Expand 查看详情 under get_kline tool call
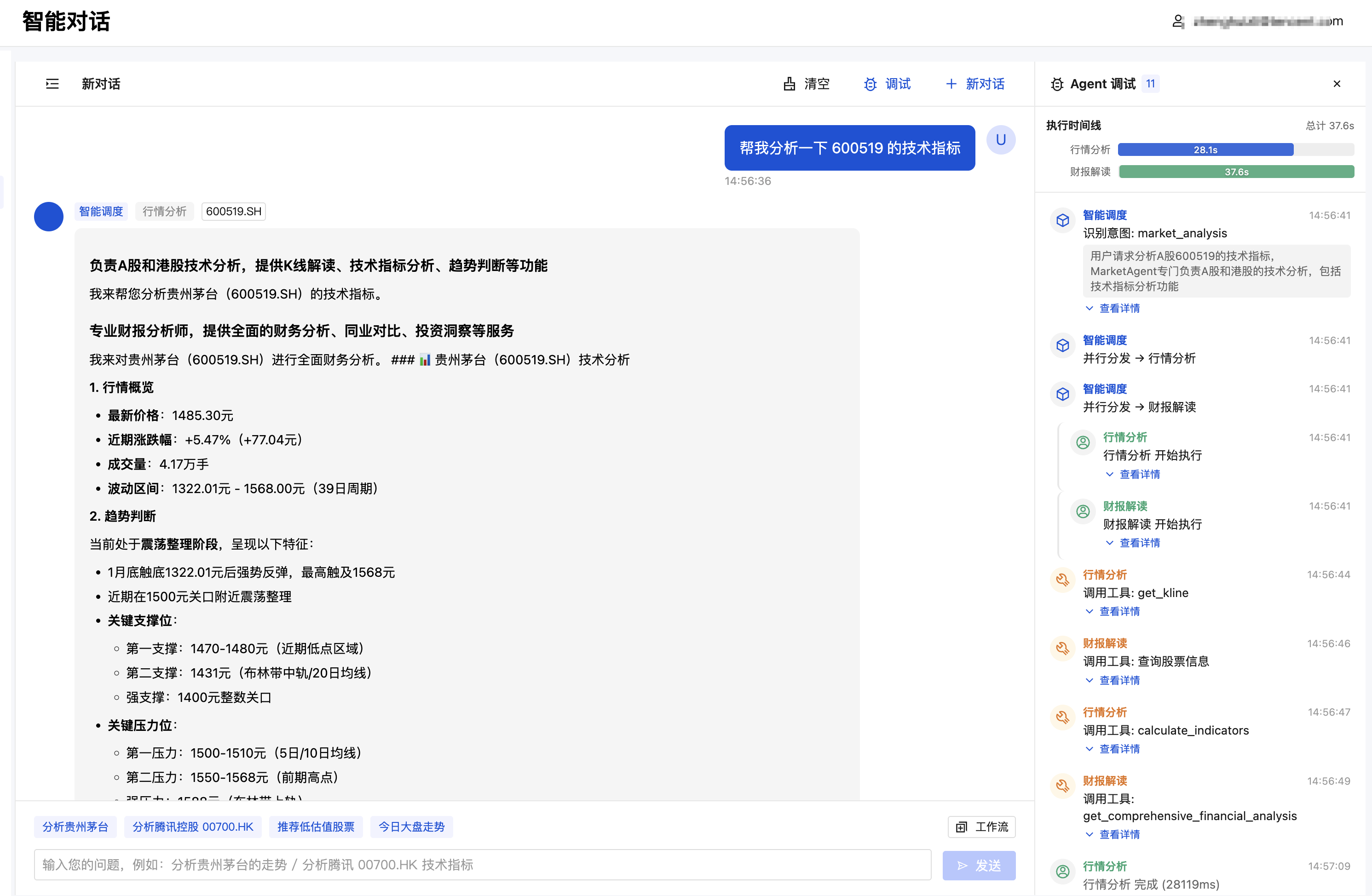 [x=1113, y=611]
